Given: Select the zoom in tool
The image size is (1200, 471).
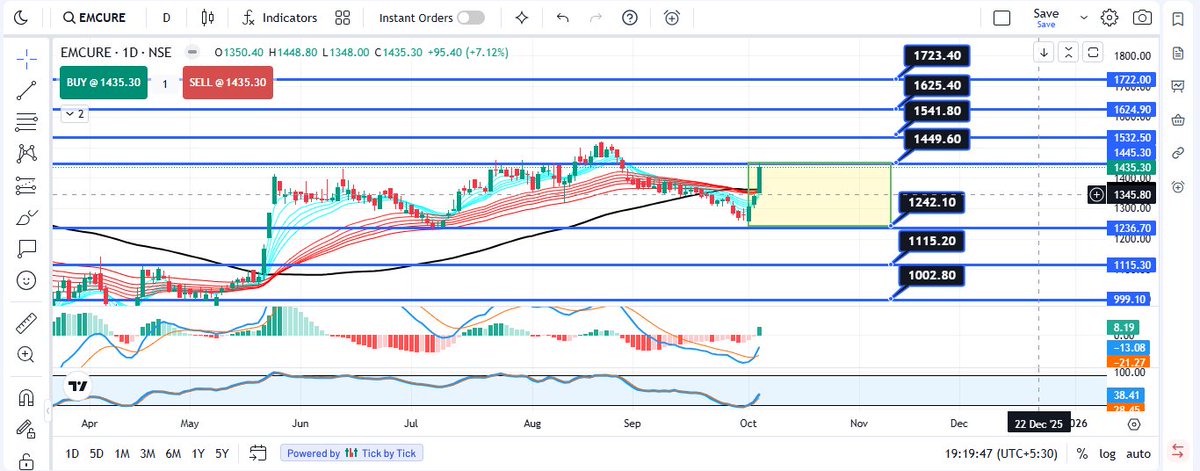Looking at the screenshot, I should [27, 354].
